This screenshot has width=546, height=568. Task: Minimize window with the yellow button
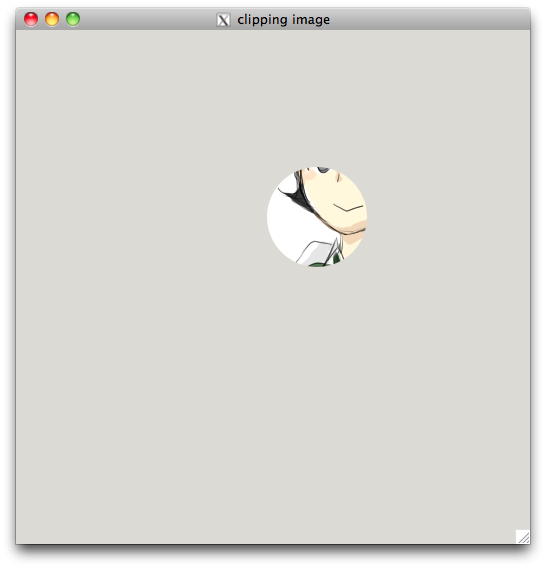click(52, 19)
